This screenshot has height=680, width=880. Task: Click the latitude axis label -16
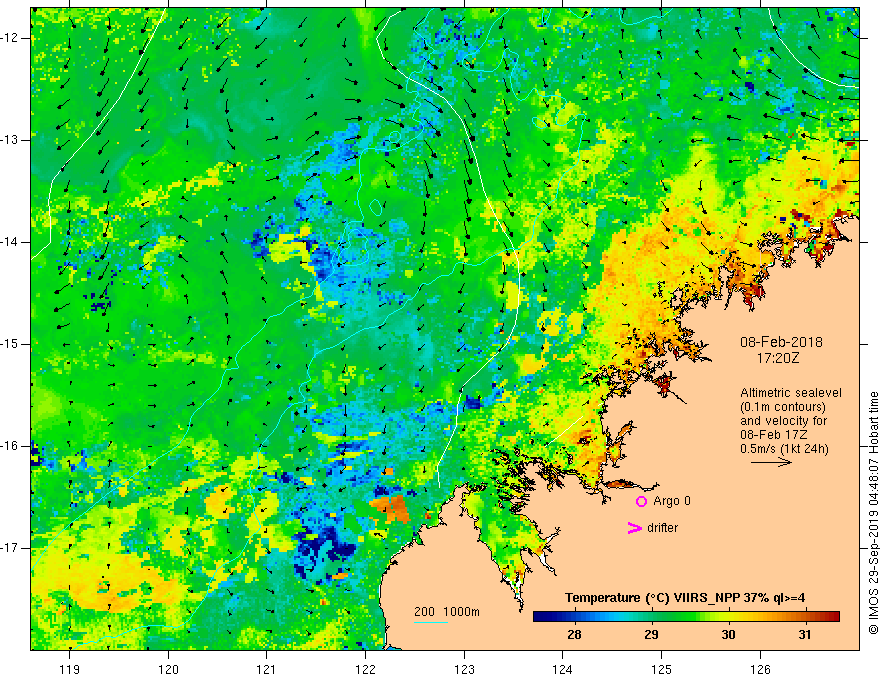coord(10,446)
